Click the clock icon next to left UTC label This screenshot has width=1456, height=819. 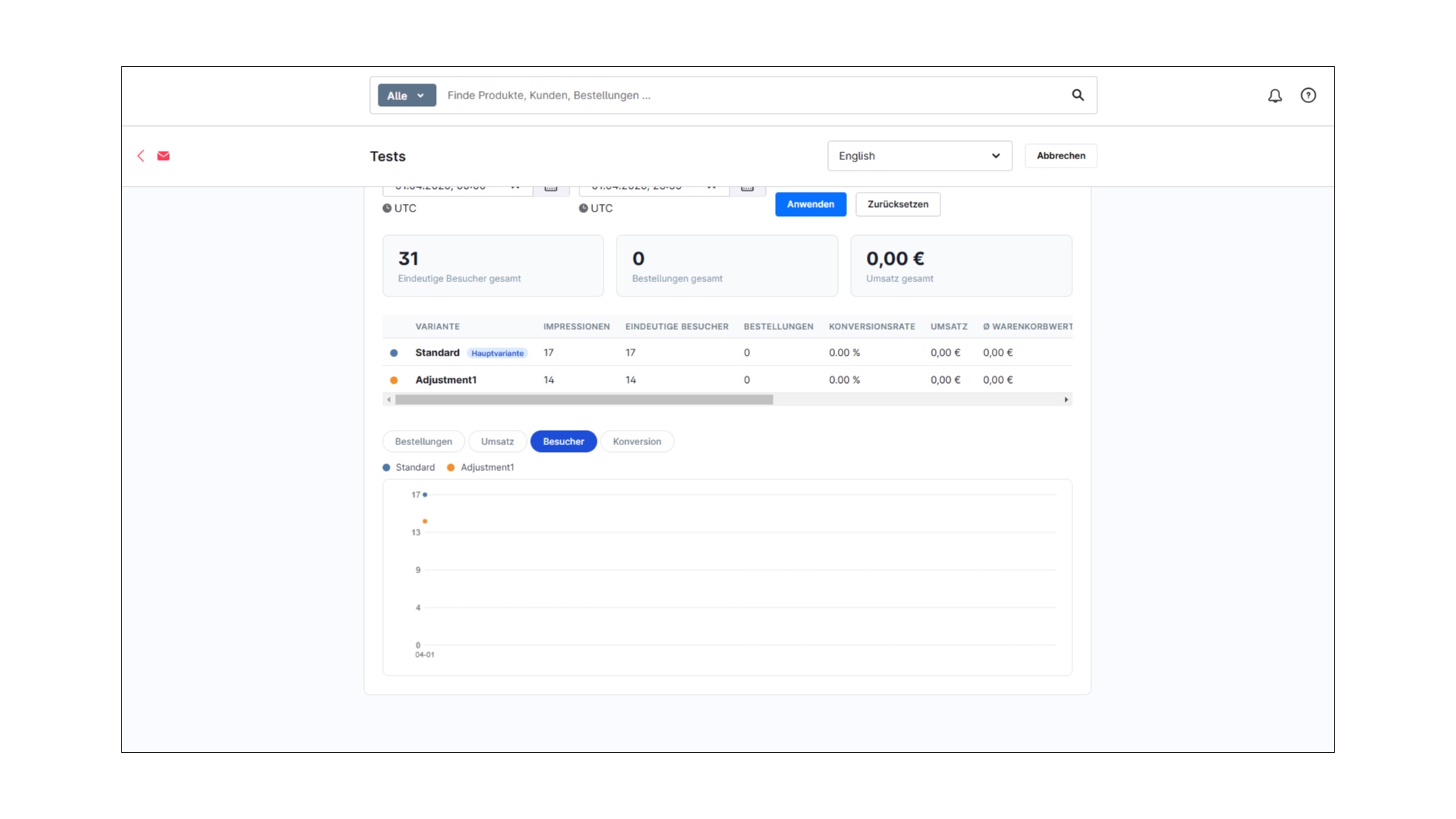[388, 208]
